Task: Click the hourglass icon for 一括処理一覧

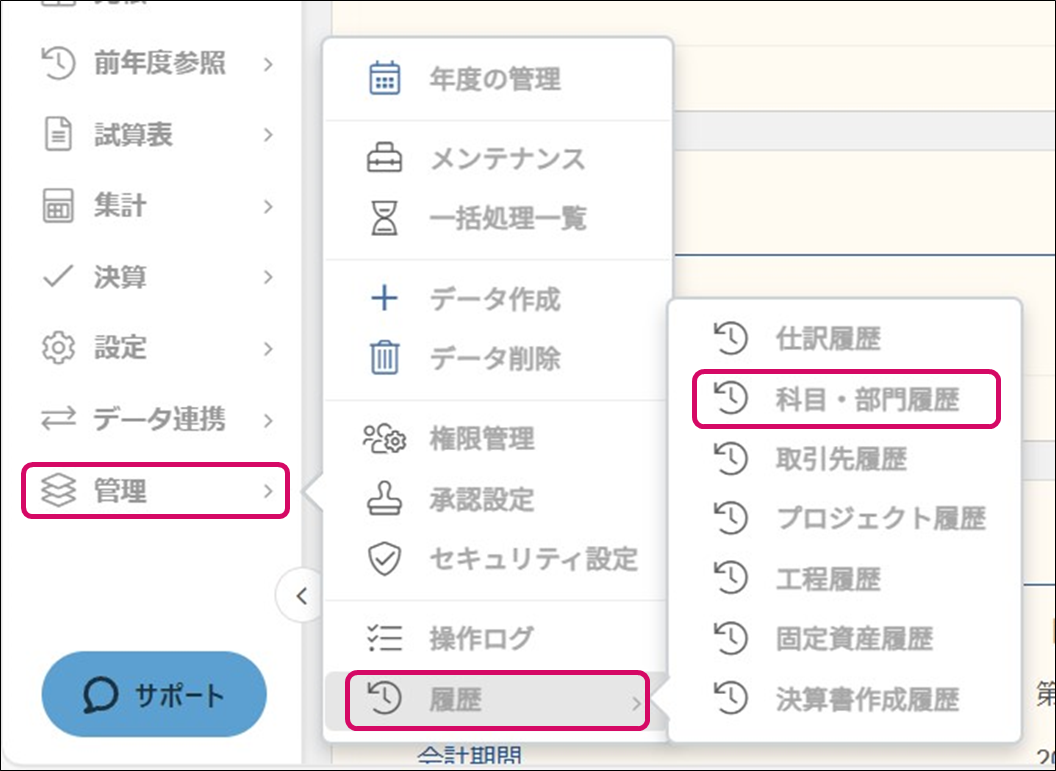Action: coord(385,218)
